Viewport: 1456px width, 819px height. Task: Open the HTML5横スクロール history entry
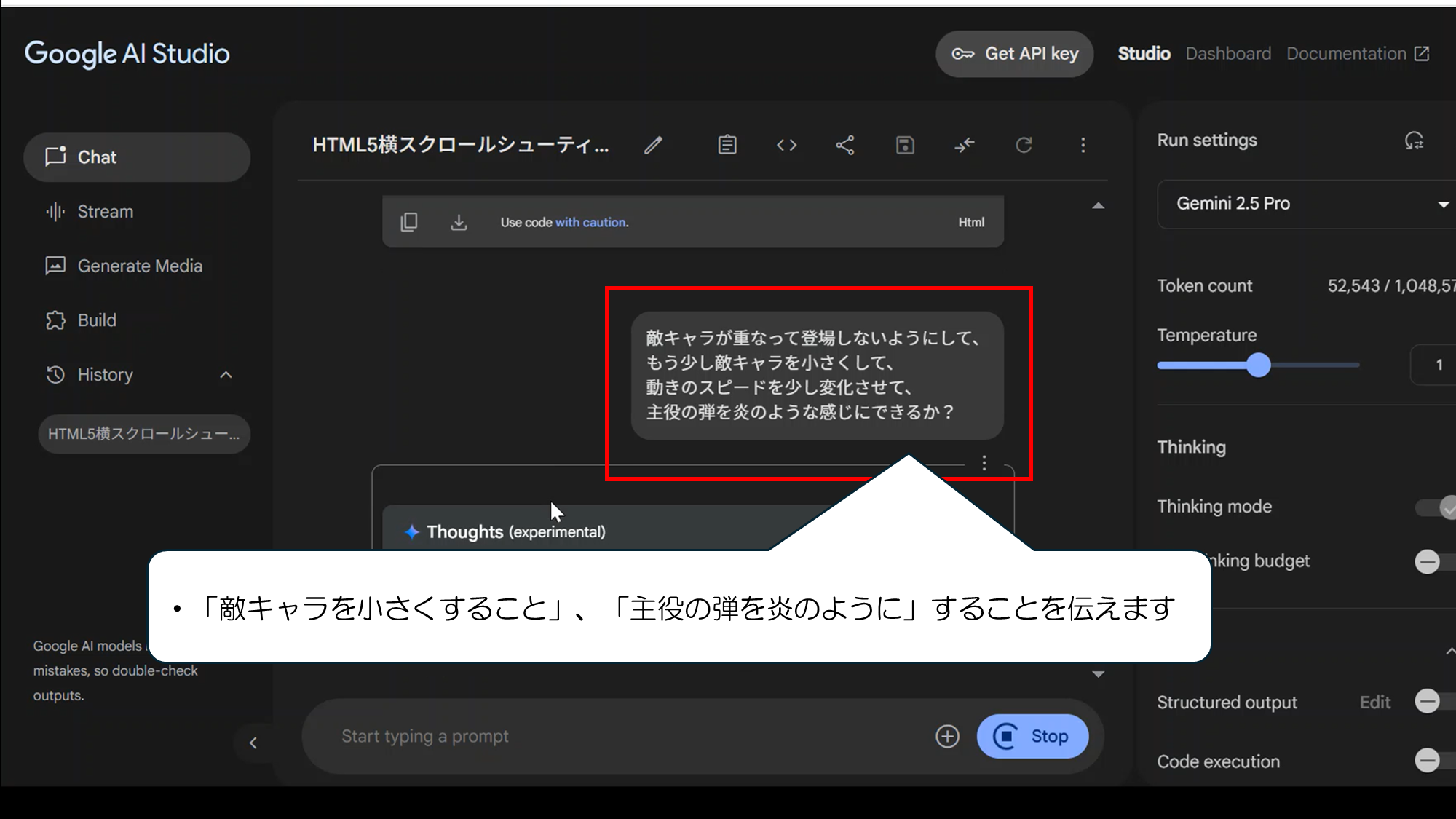(x=144, y=434)
